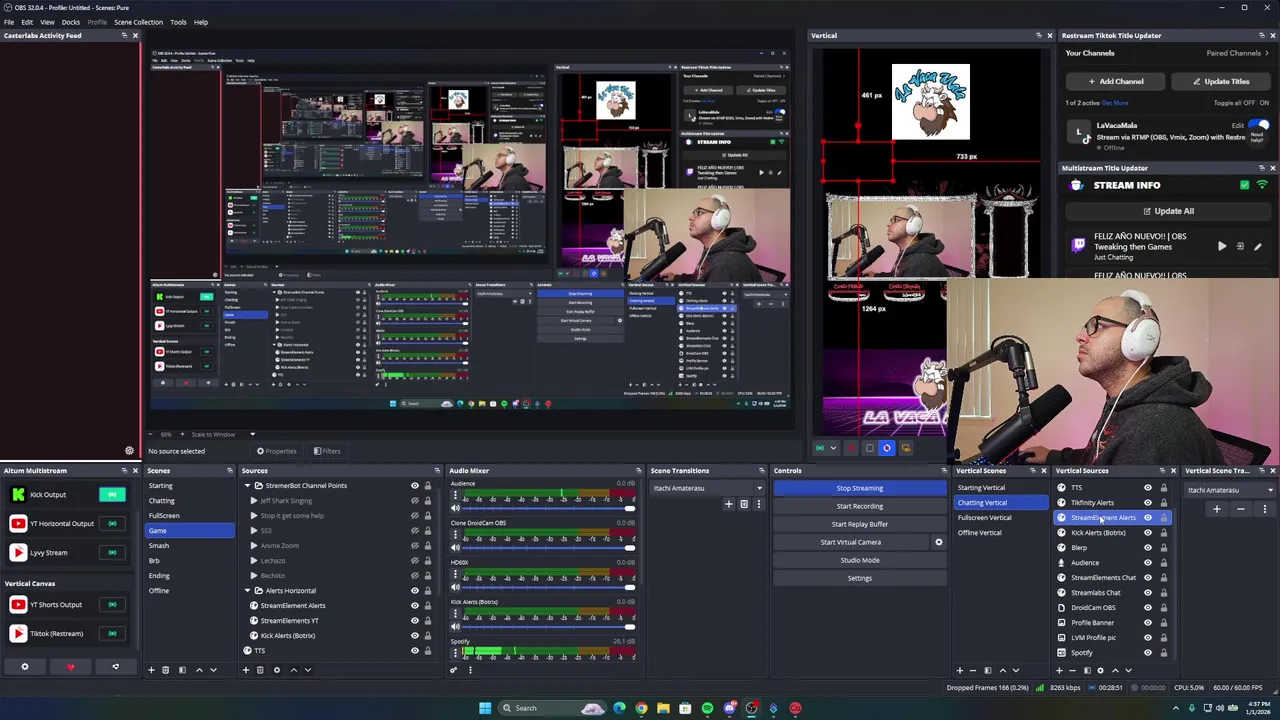
Task: Click Add Channel in Restream dock
Action: [x=1115, y=81]
